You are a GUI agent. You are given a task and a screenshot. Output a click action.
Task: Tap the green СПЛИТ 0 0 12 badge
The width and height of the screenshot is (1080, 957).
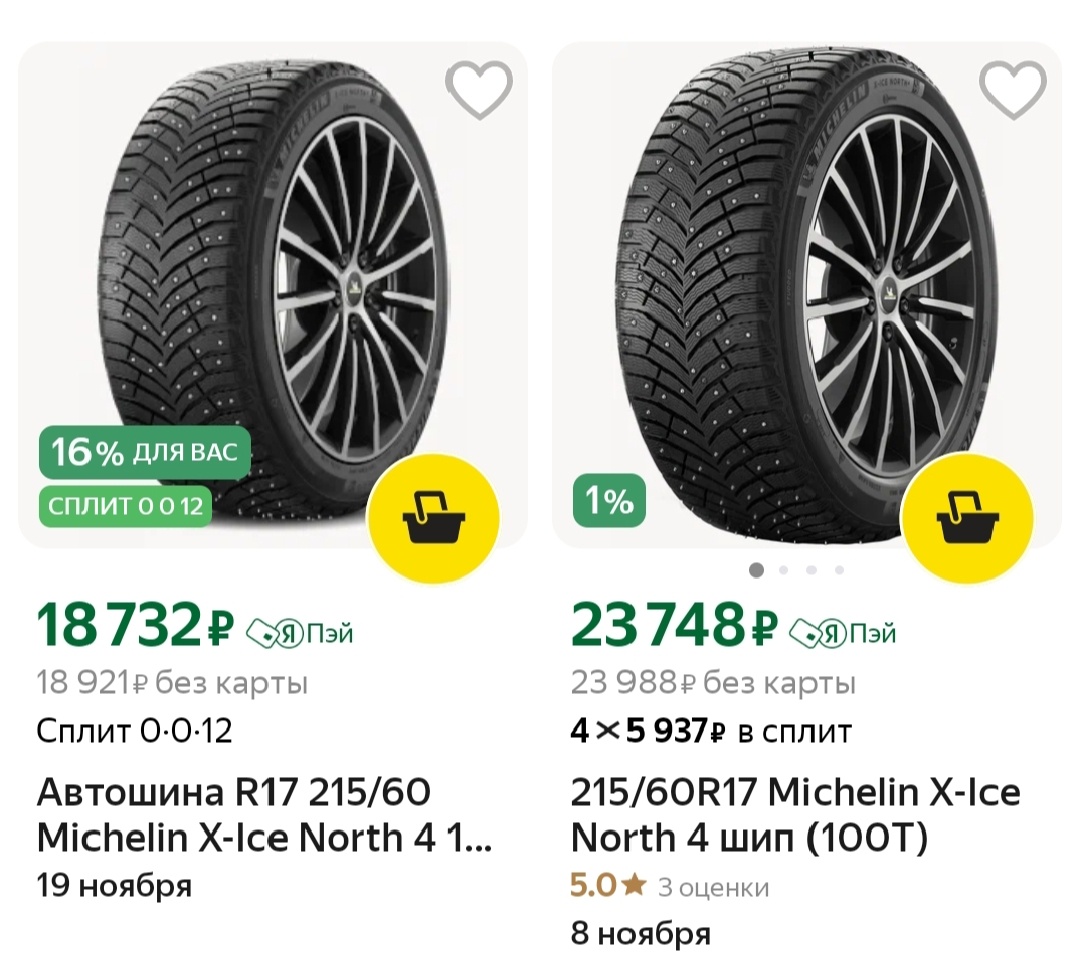(x=126, y=505)
